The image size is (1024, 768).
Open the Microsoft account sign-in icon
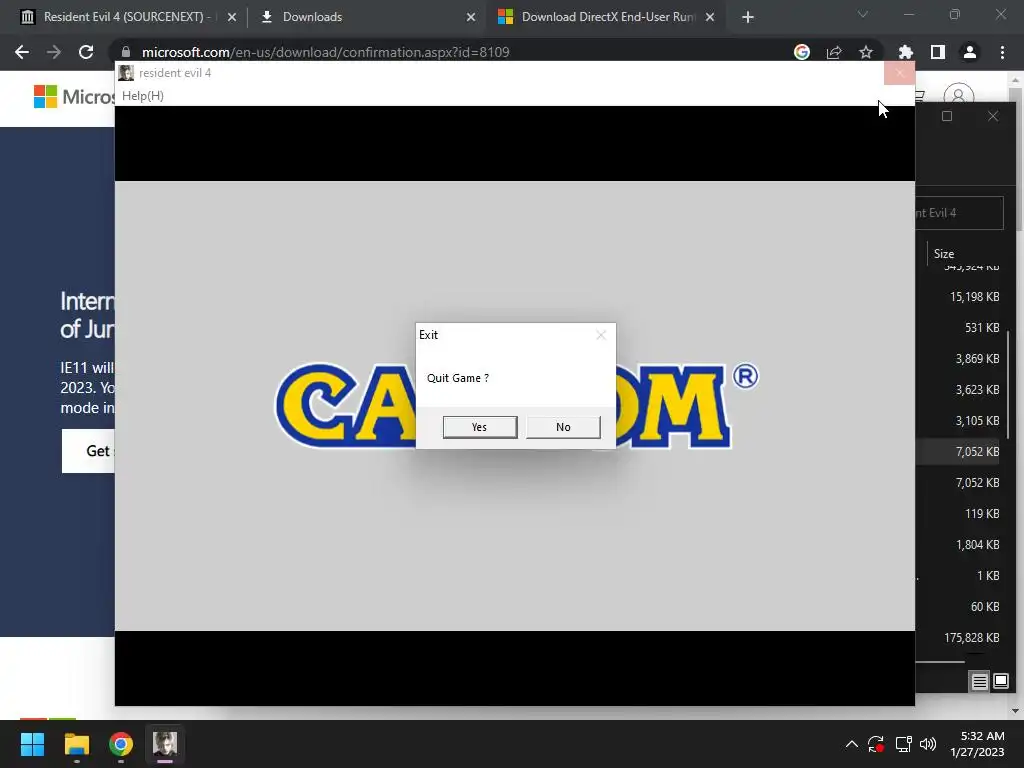tap(959, 97)
